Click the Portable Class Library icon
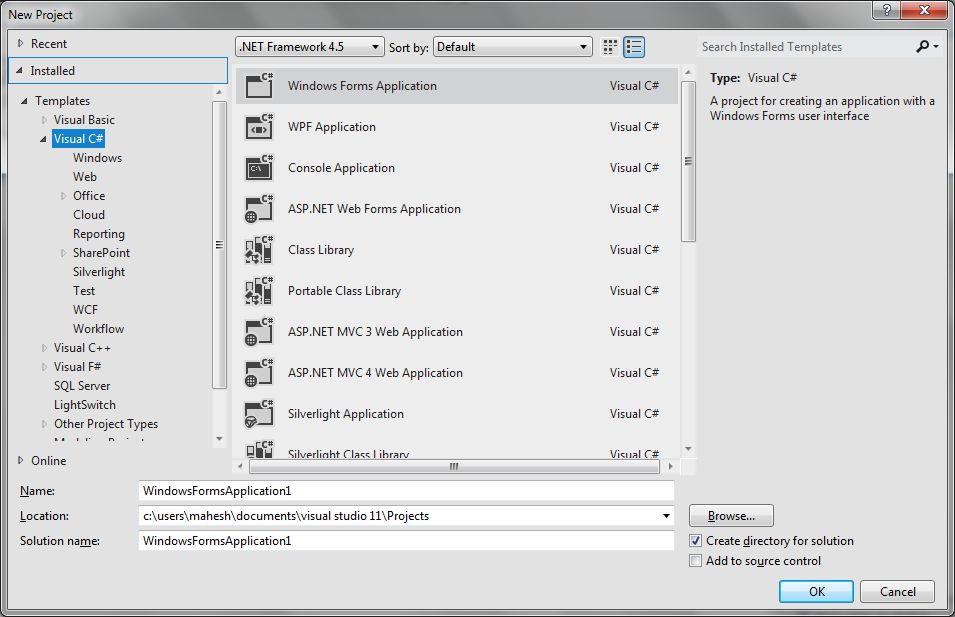Image resolution: width=955 pixels, height=617 pixels. click(x=259, y=291)
